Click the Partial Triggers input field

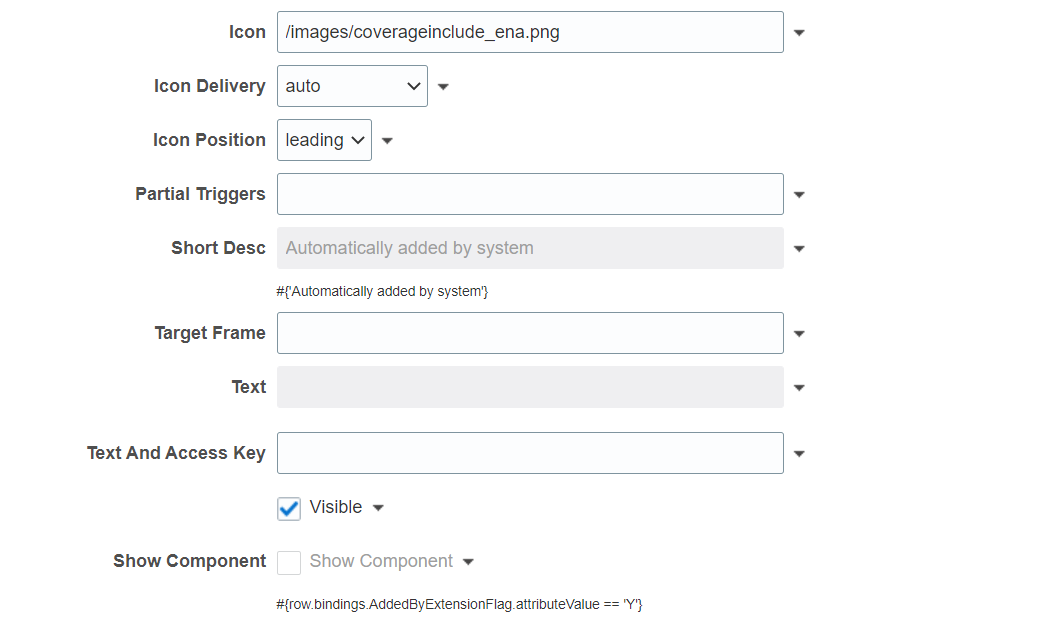[530, 194]
